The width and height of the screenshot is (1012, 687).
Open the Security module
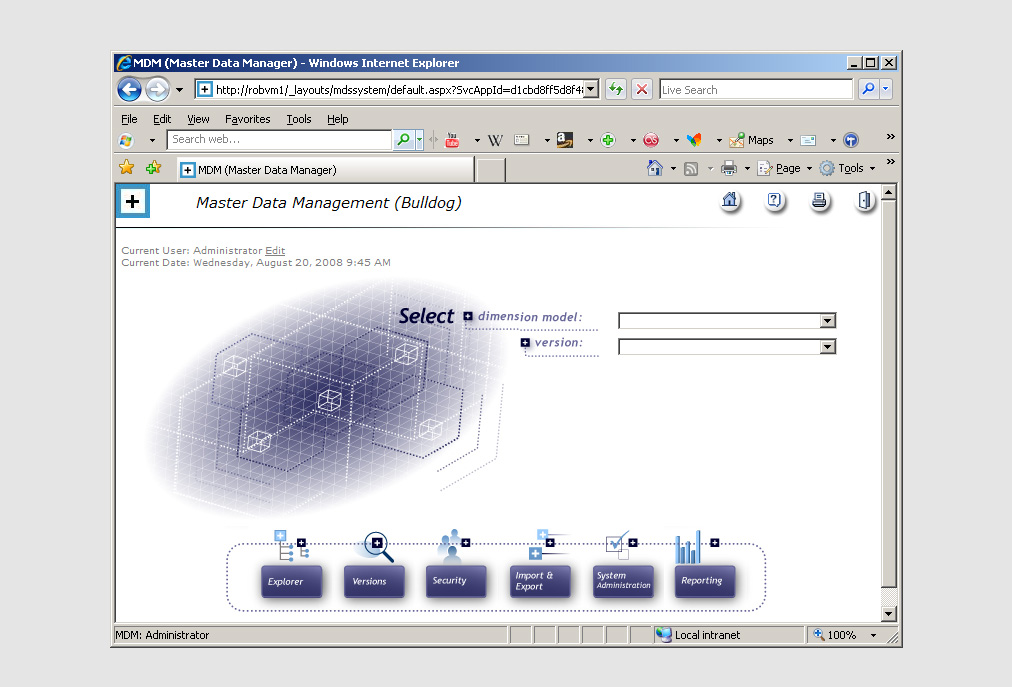pyautogui.click(x=456, y=581)
